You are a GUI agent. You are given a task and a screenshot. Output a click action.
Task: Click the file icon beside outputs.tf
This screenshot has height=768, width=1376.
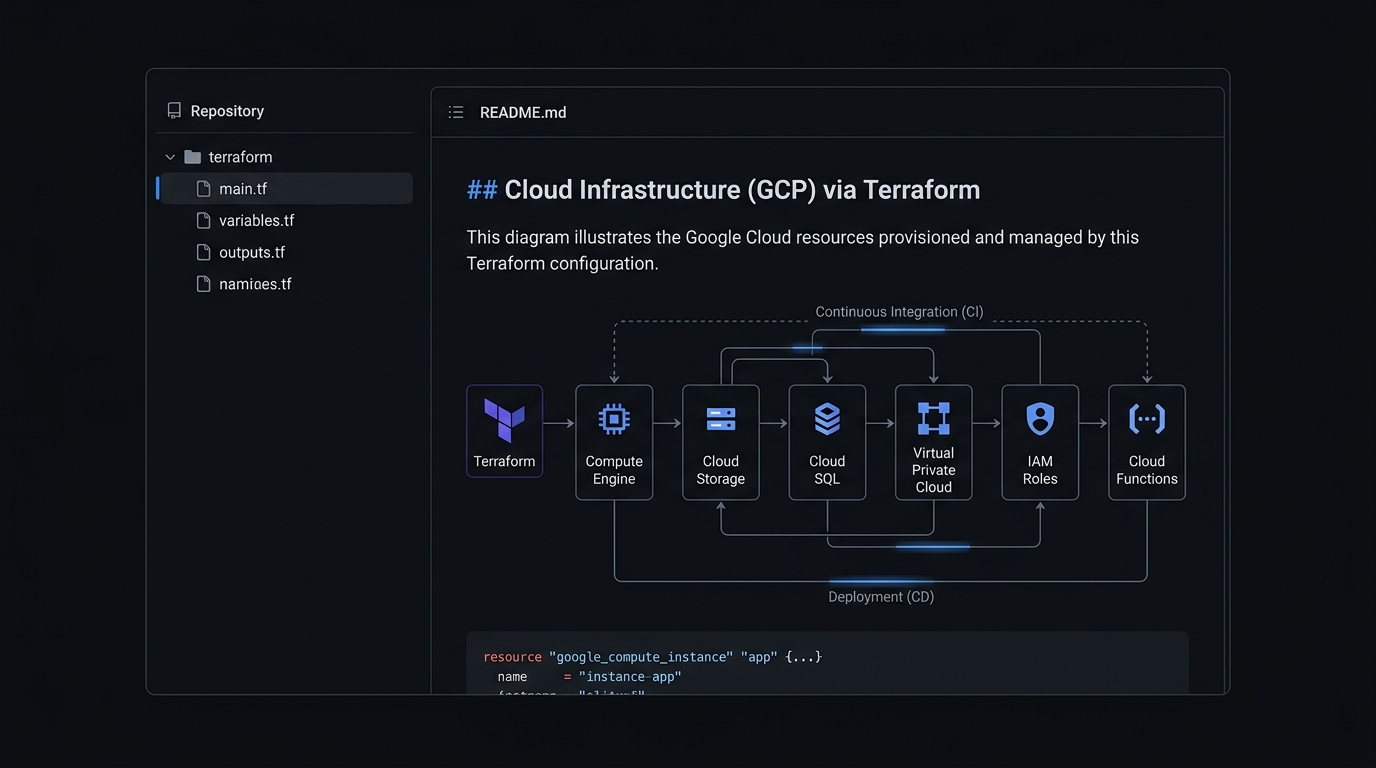pyautogui.click(x=204, y=253)
